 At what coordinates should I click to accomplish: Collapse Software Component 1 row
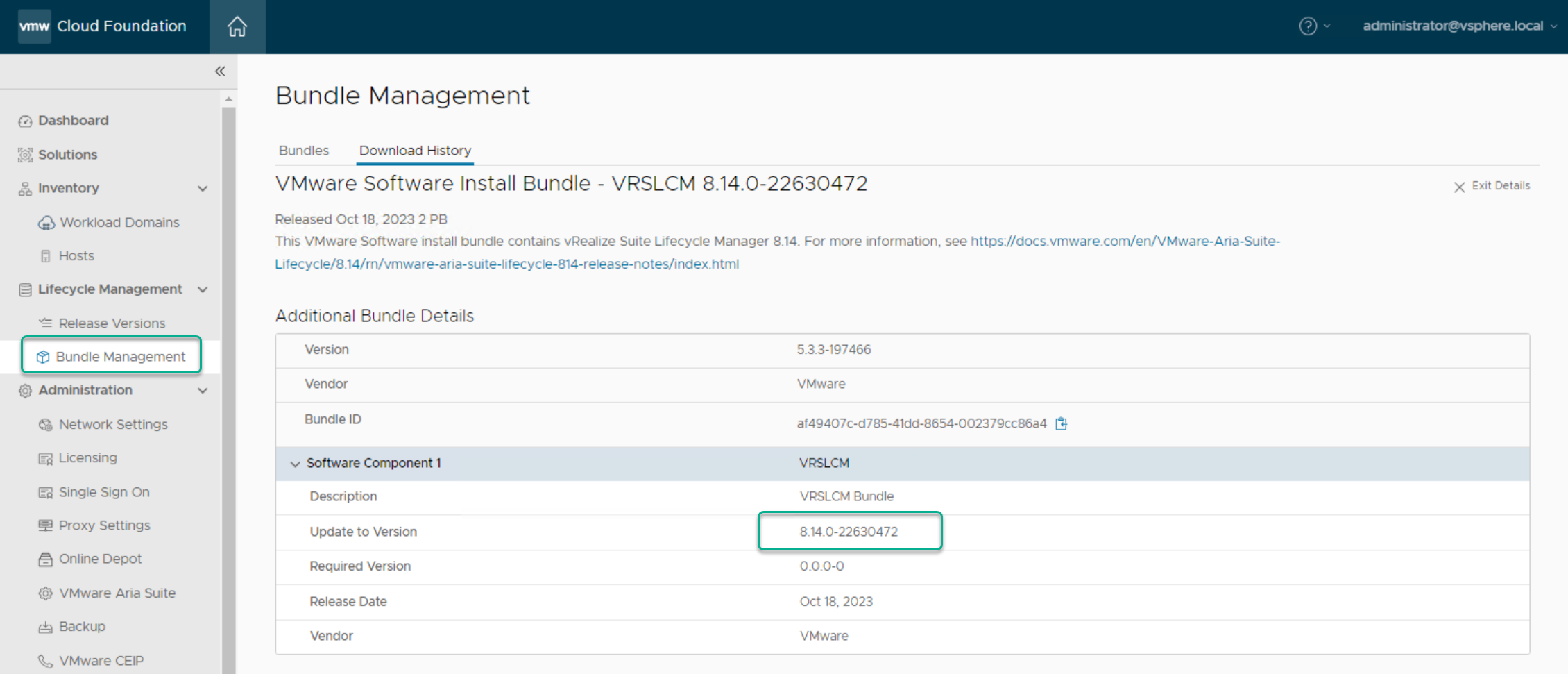click(x=296, y=464)
